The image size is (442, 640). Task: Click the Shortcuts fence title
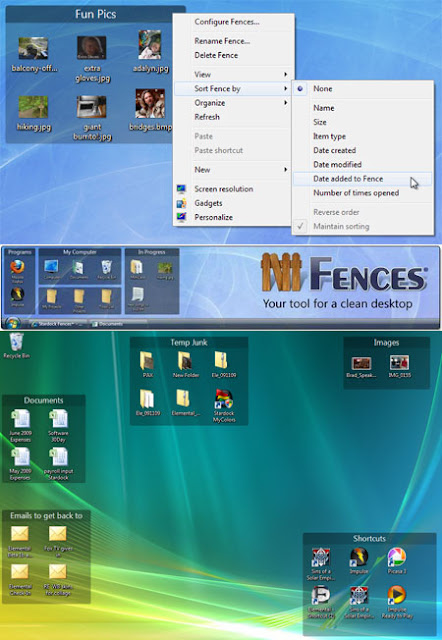tap(369, 538)
